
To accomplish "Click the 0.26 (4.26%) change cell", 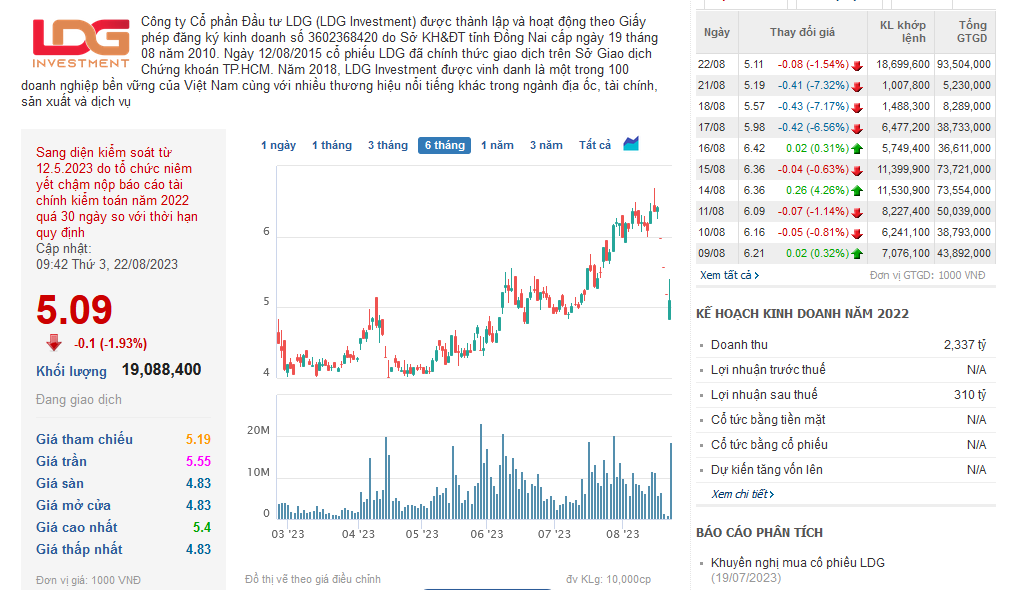I will 817,190.
